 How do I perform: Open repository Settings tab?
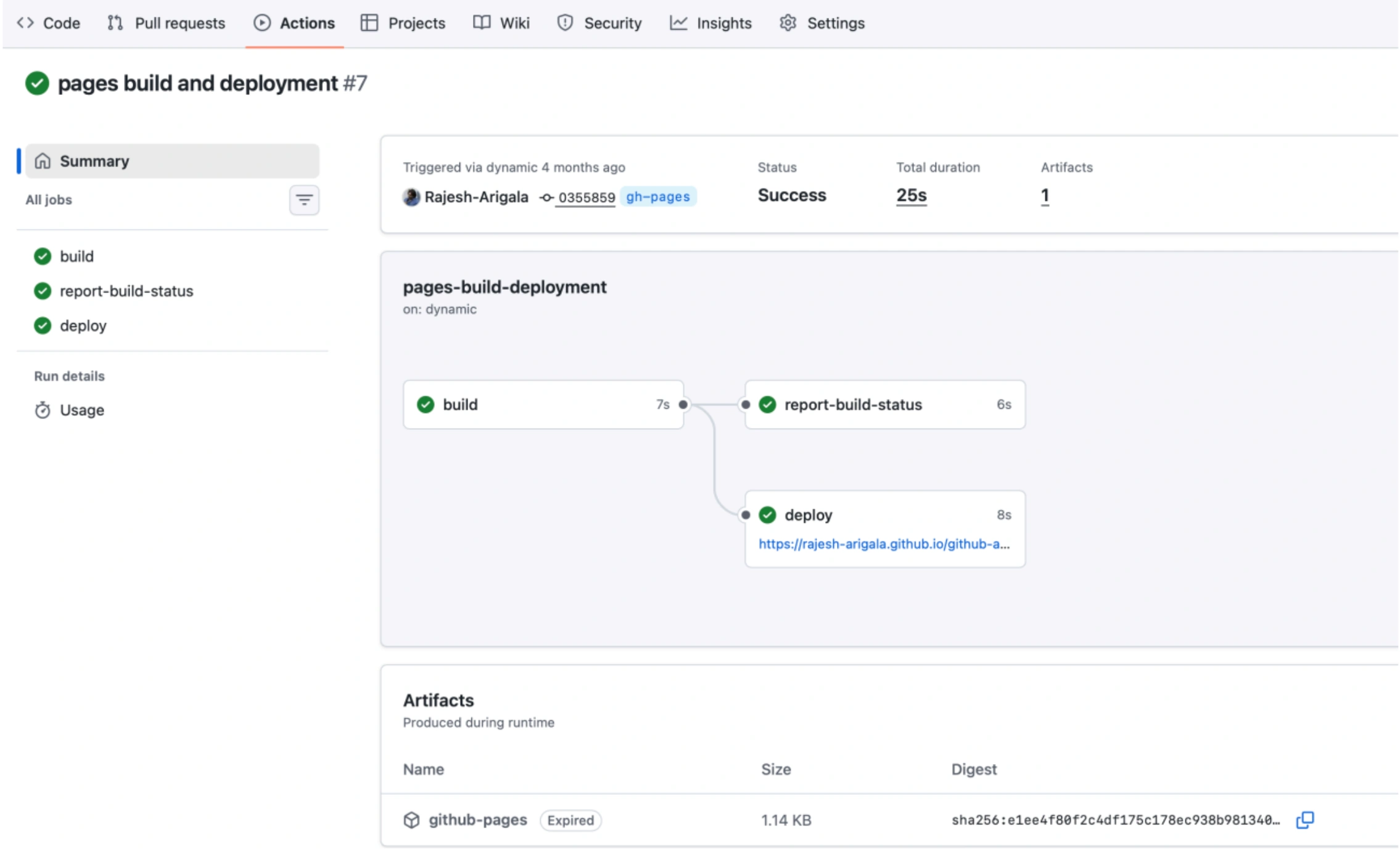tap(822, 23)
